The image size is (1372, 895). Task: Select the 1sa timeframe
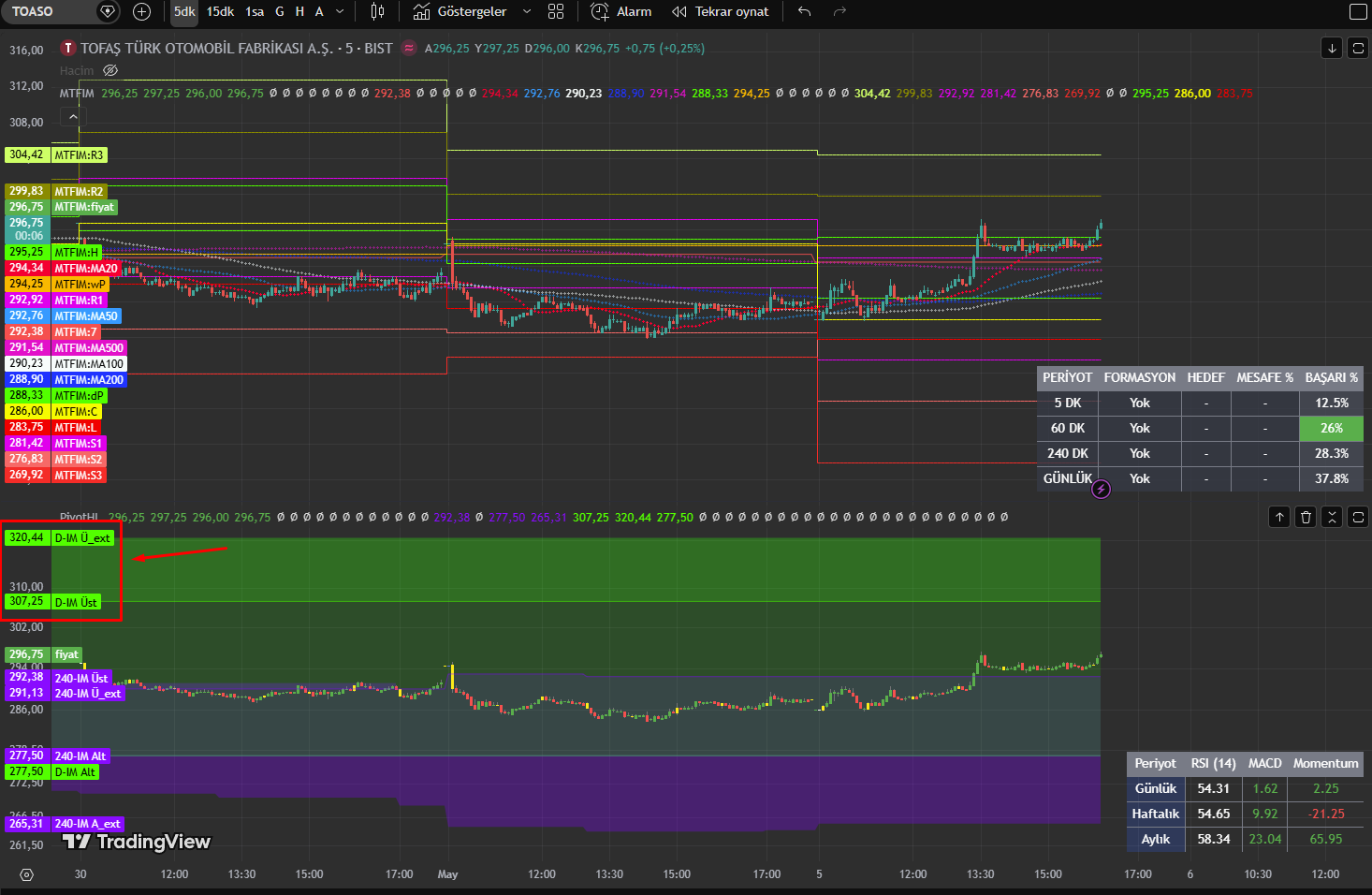pos(255,11)
